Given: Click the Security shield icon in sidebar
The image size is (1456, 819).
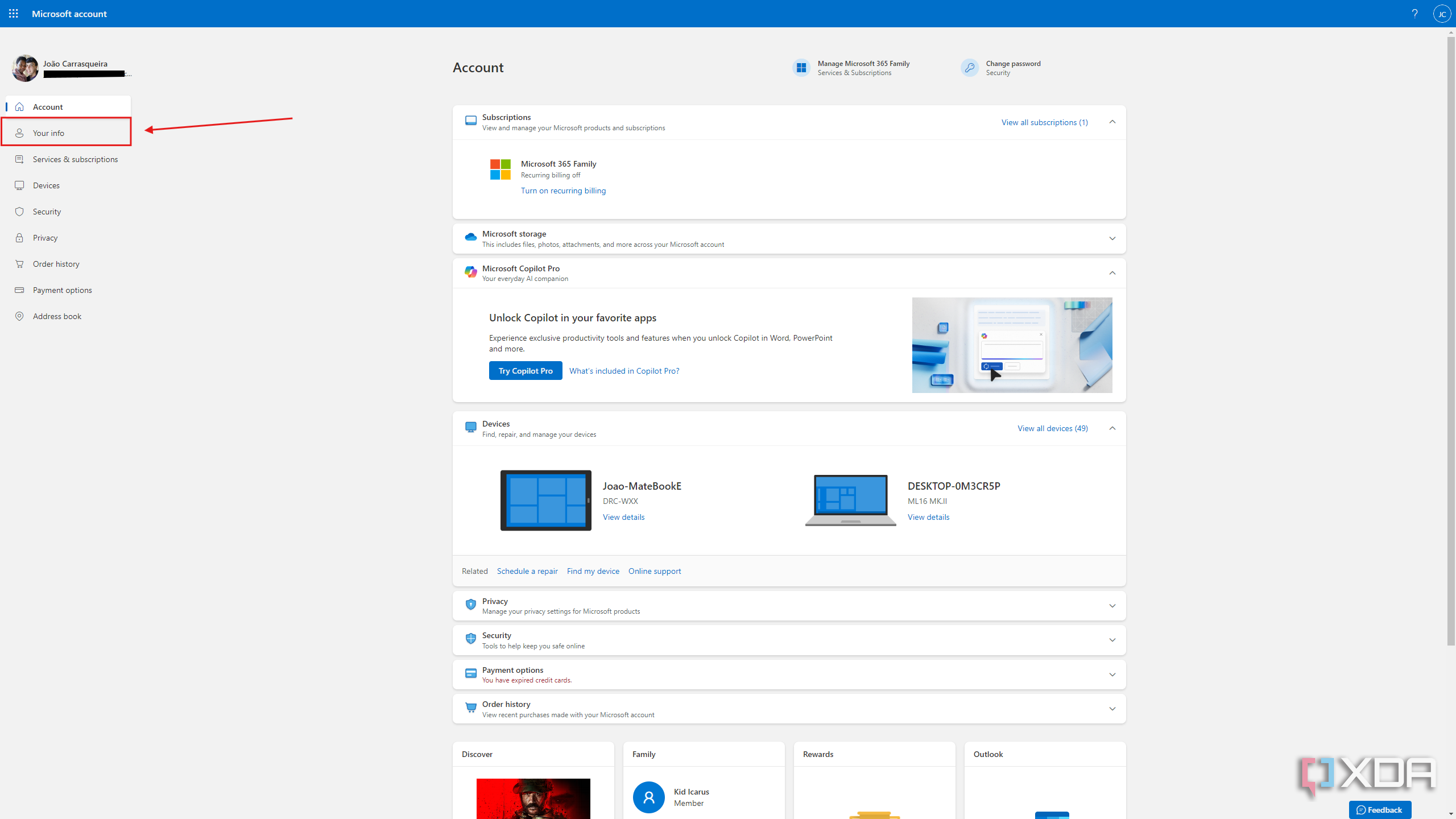Looking at the screenshot, I should (19, 211).
